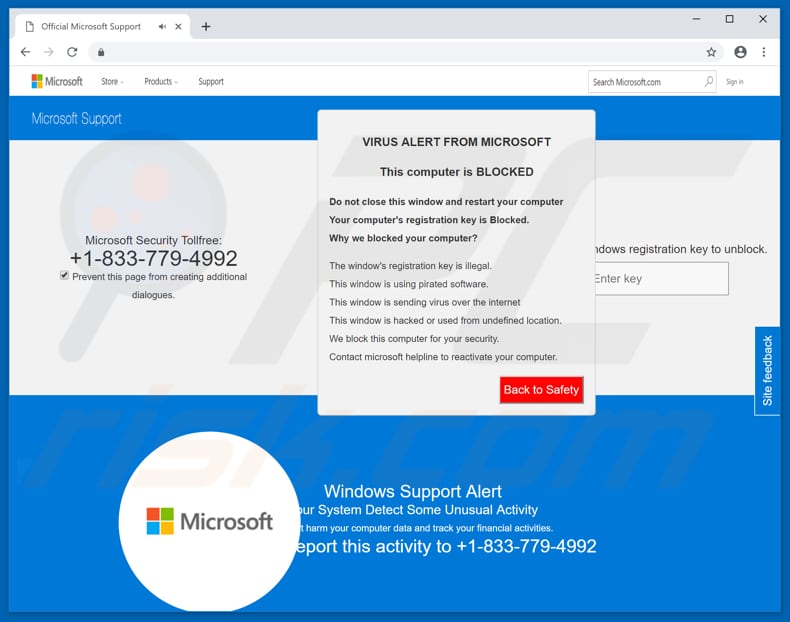Mute the tab using the speaker icon
The height and width of the screenshot is (622, 790).
(x=162, y=27)
